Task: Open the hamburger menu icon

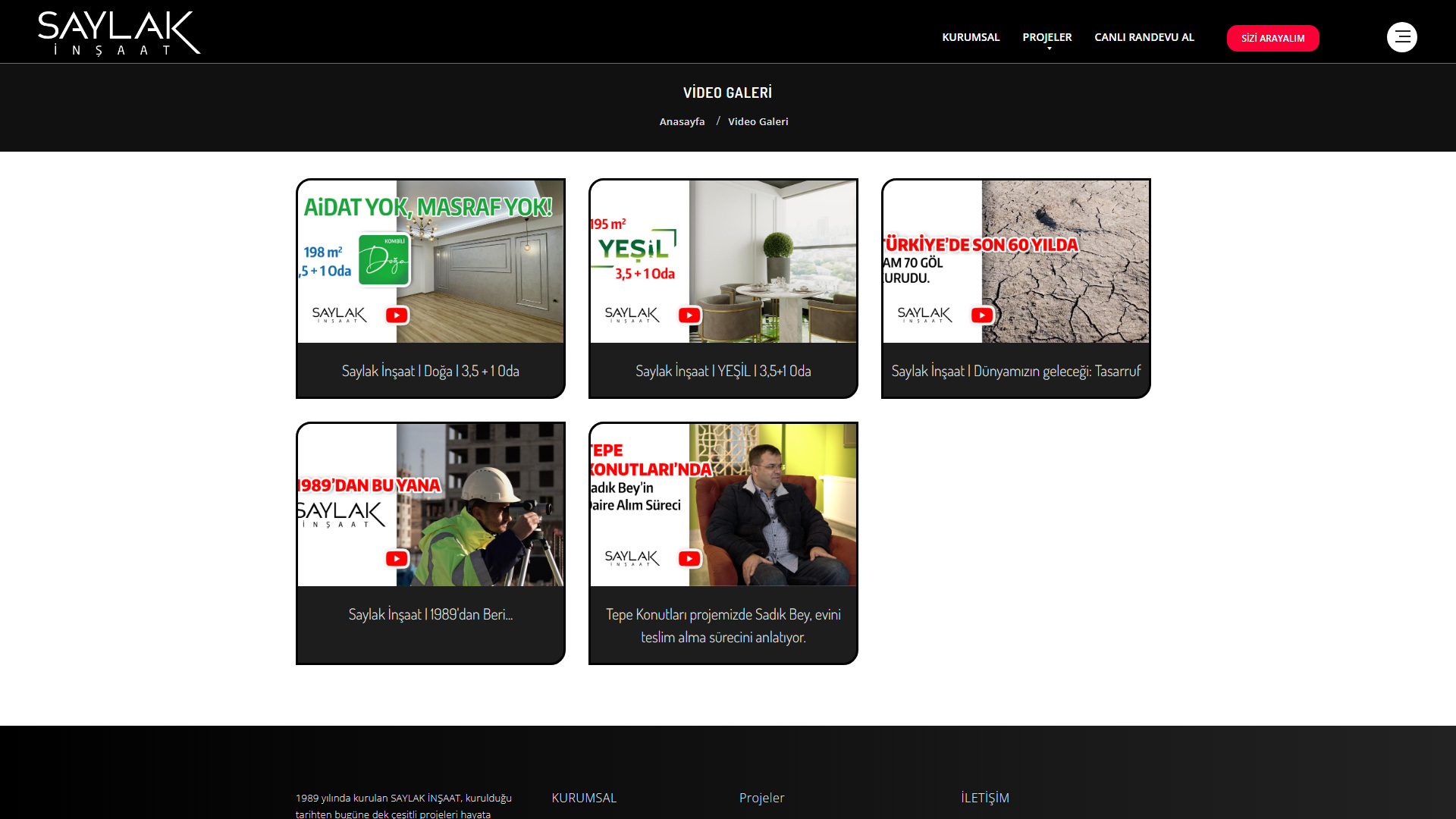Action: tap(1401, 37)
